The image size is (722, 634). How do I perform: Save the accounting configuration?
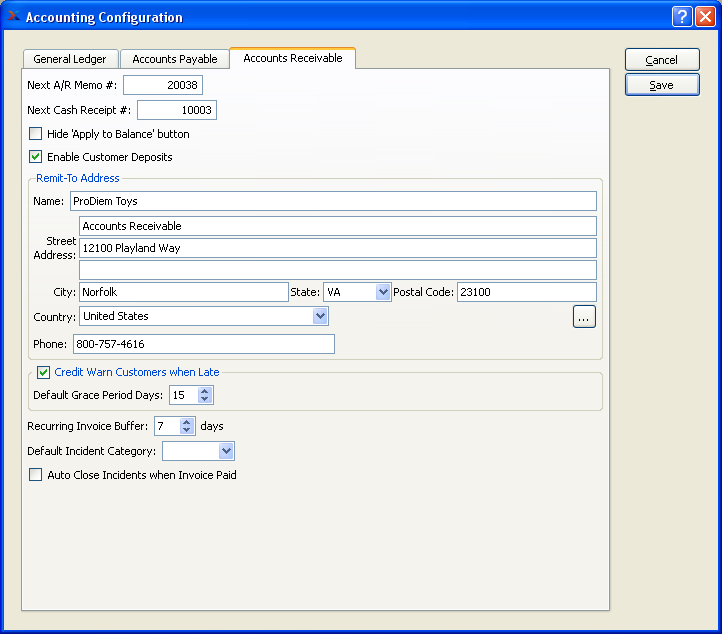coord(661,85)
